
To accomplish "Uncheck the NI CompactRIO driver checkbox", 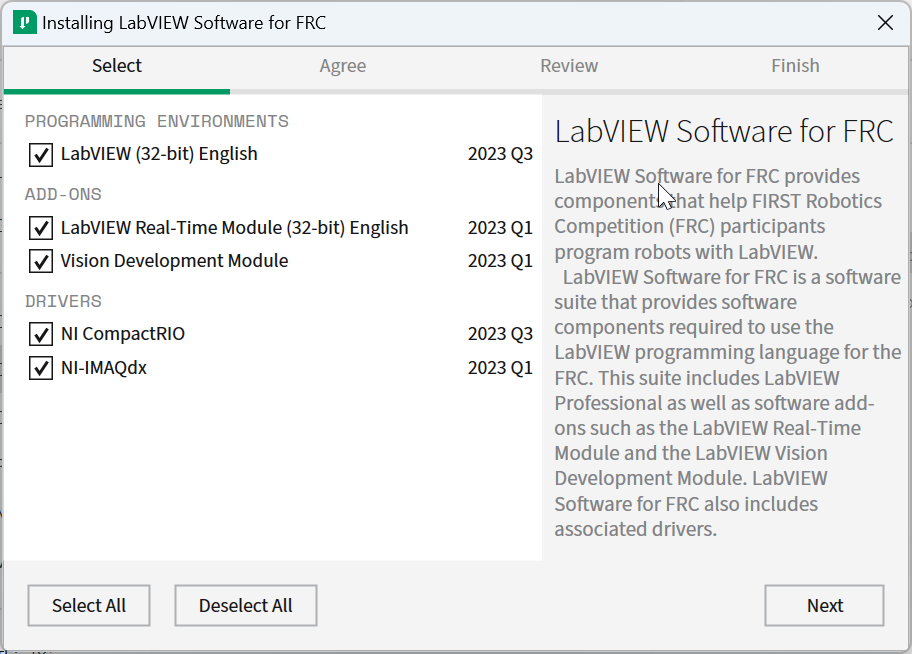I will pos(41,335).
